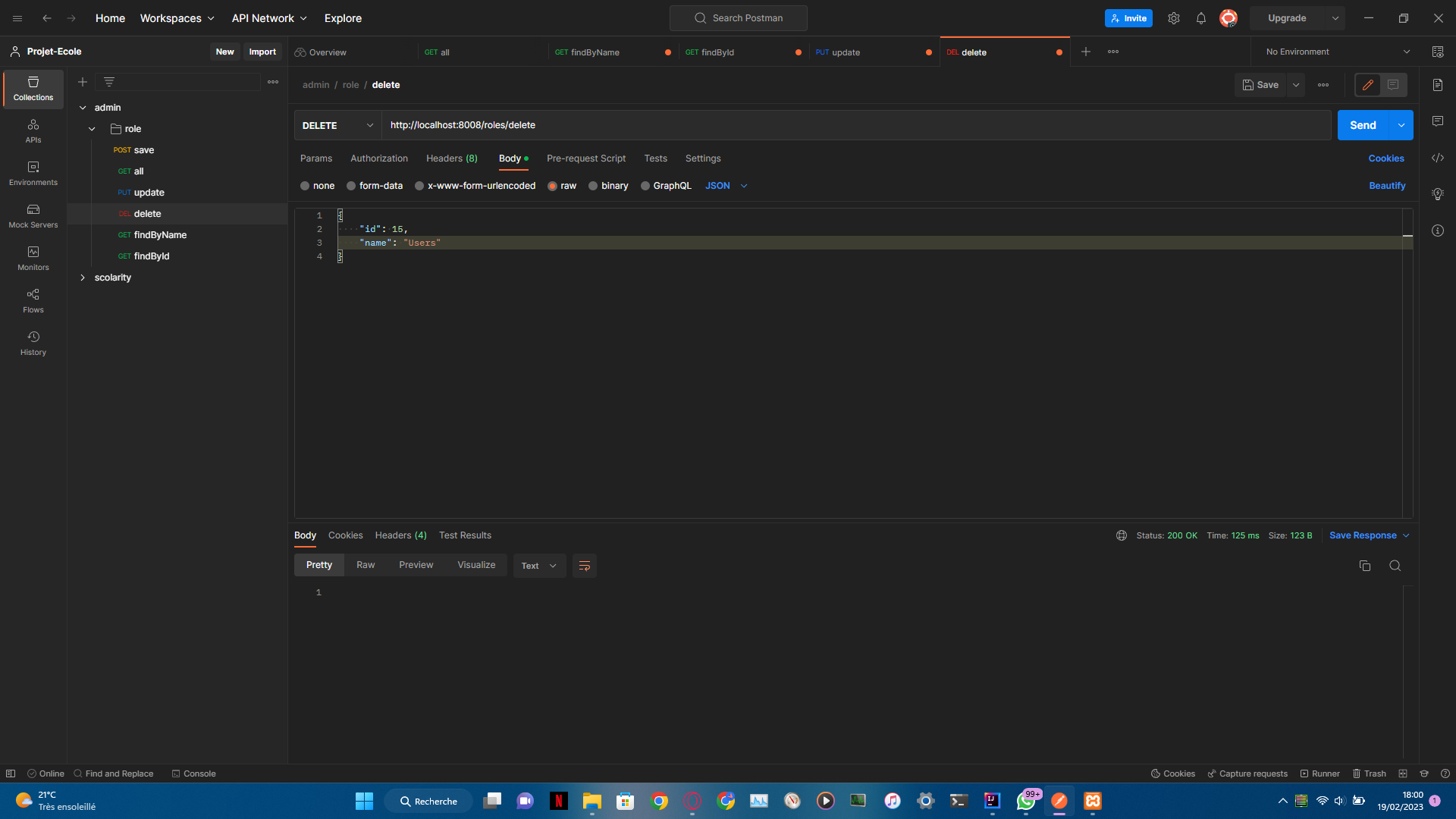The width and height of the screenshot is (1456, 819).
Task: Click the Beautify link
Action: [1387, 186]
